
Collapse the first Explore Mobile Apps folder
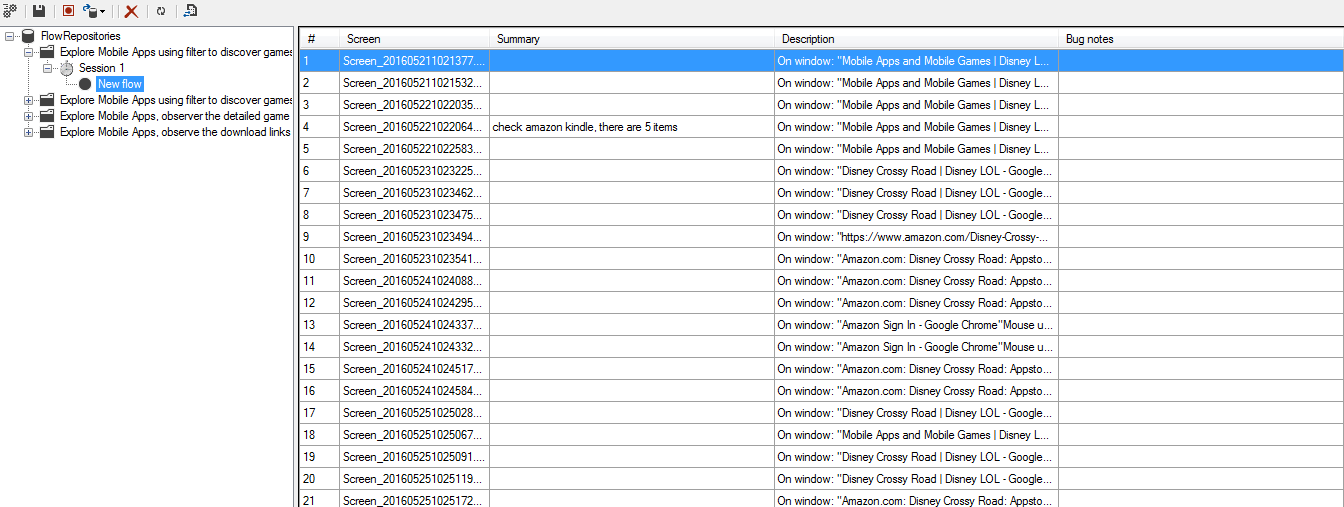(x=28, y=52)
